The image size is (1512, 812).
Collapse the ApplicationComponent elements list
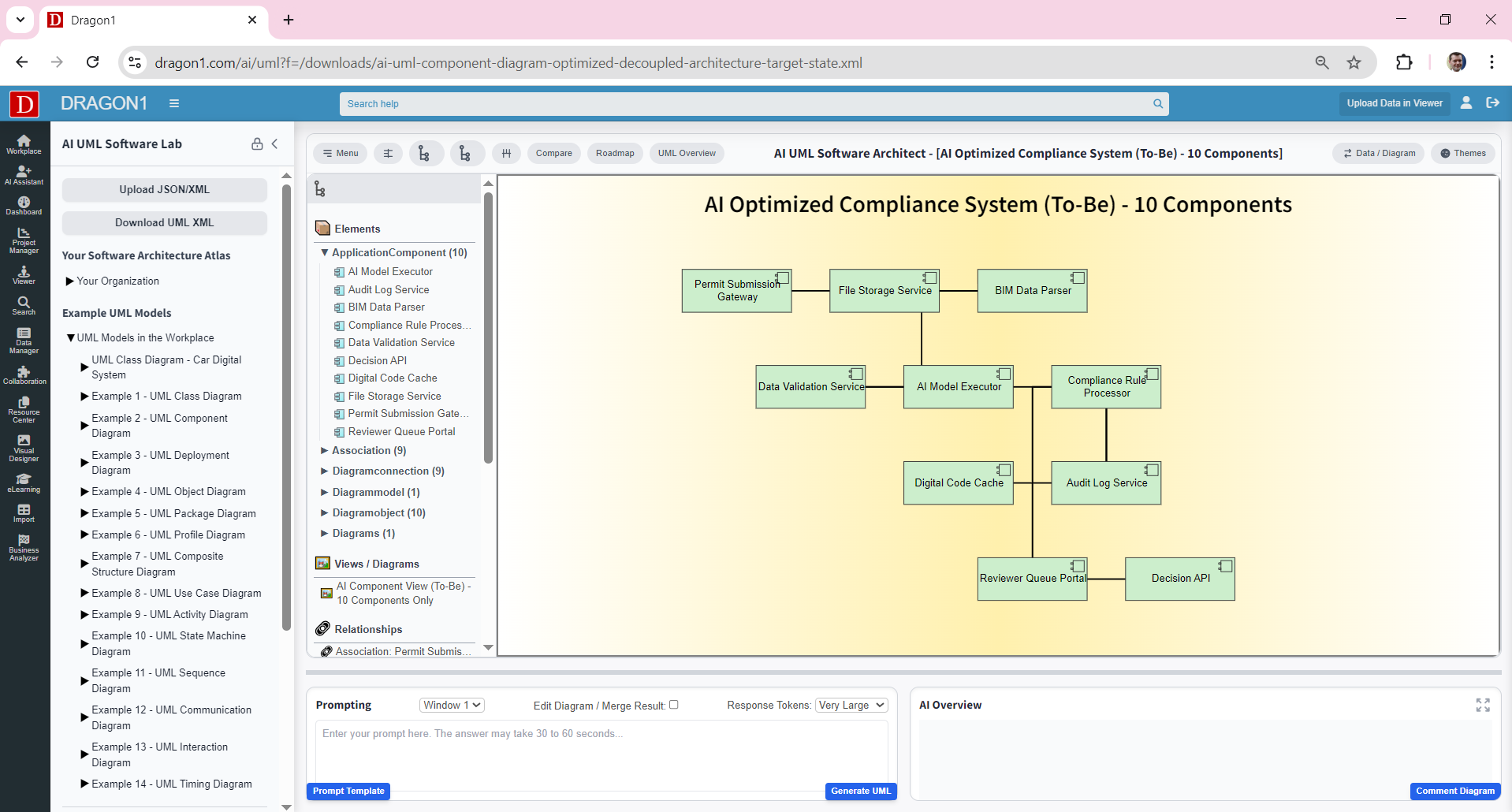pyautogui.click(x=324, y=252)
